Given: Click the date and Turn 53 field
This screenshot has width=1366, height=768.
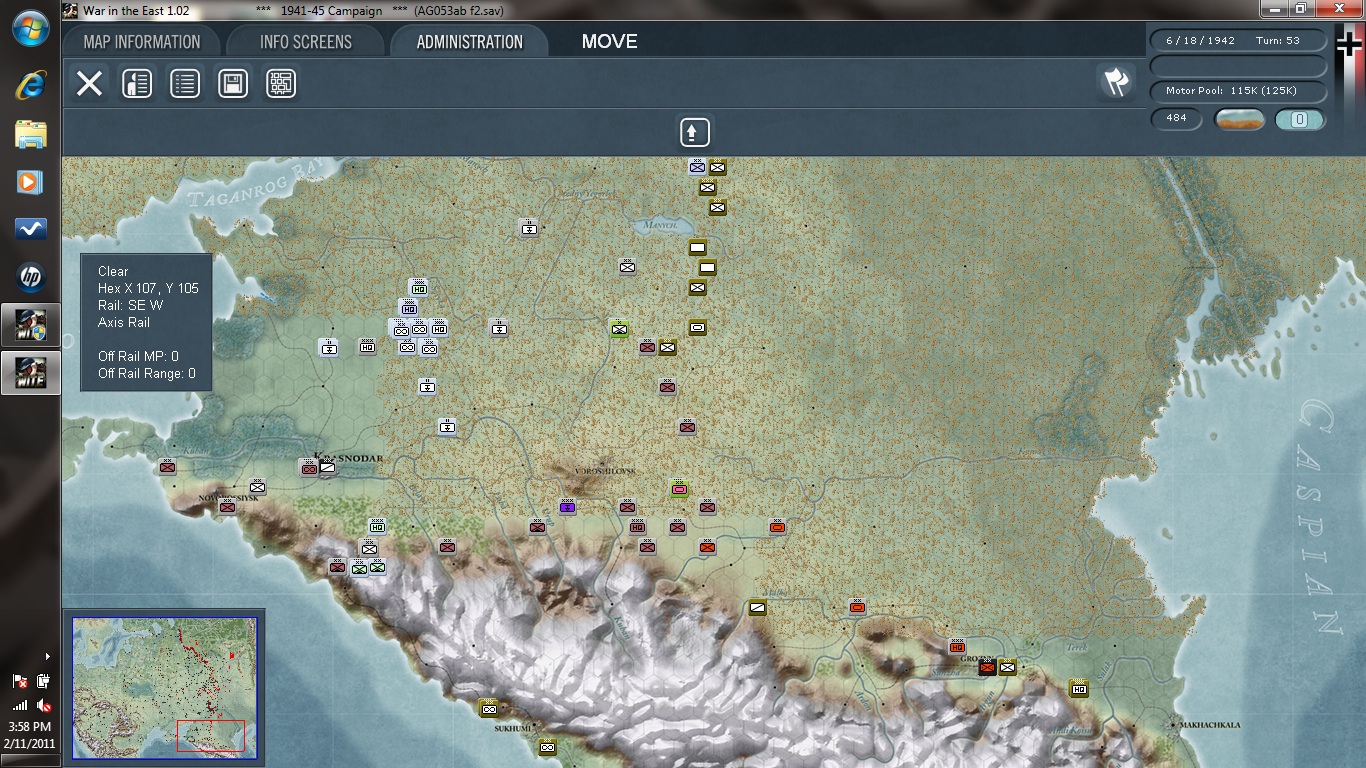Looking at the screenshot, I should pos(1239,41).
